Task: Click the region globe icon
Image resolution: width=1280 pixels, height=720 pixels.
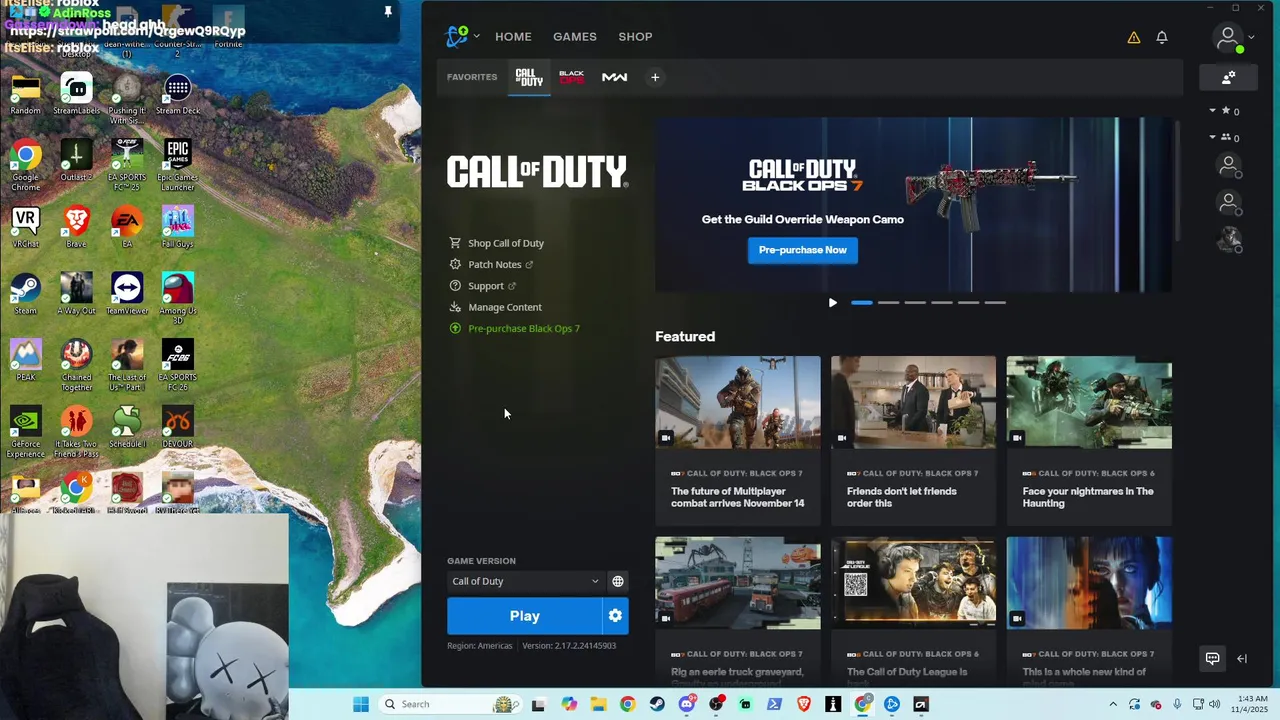Action: click(618, 581)
